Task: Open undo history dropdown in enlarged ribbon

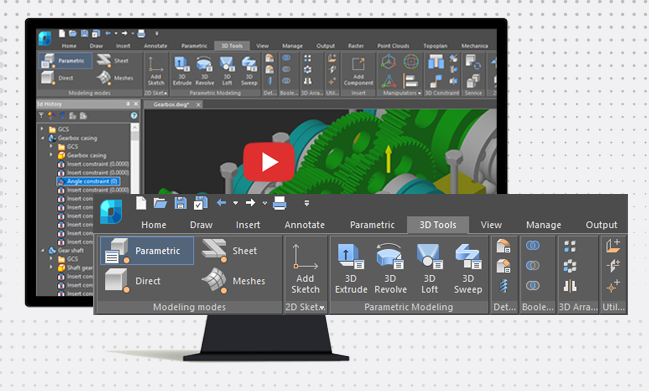Action: pos(235,203)
